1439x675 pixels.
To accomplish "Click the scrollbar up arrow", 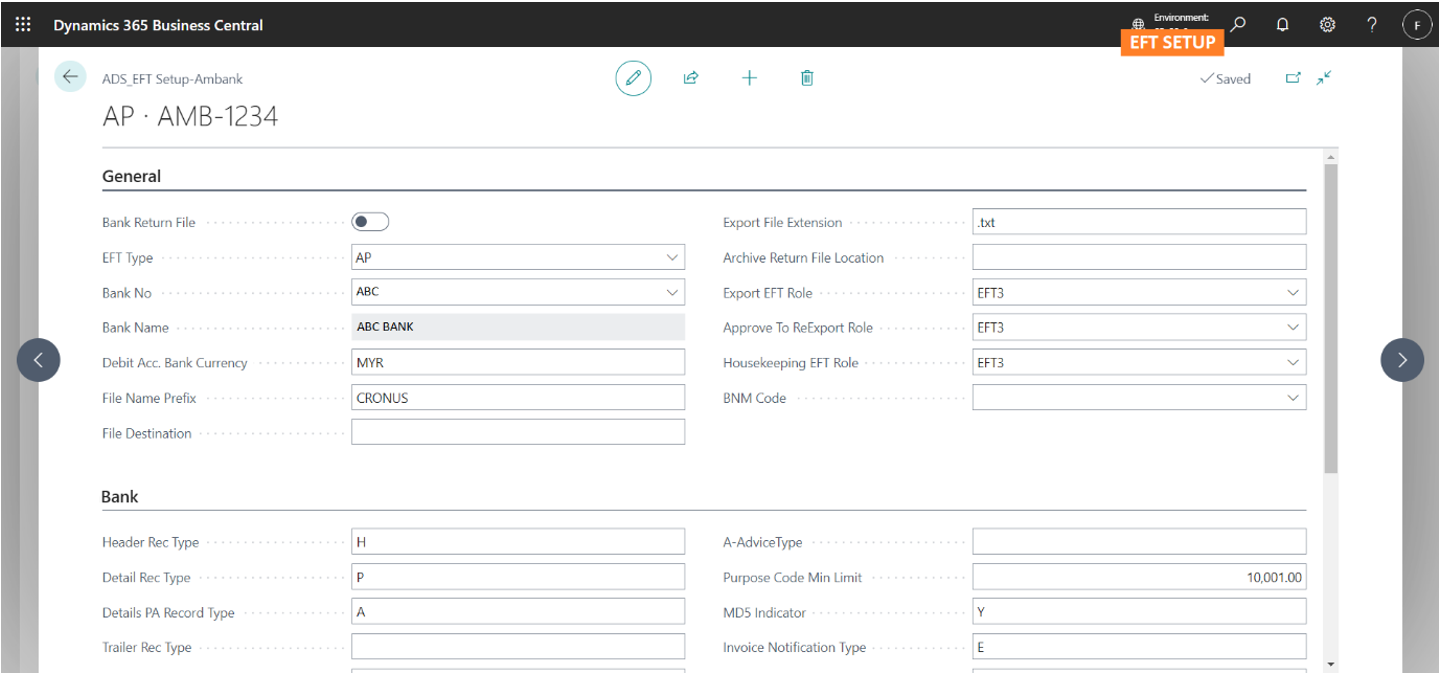I will pos(1330,158).
